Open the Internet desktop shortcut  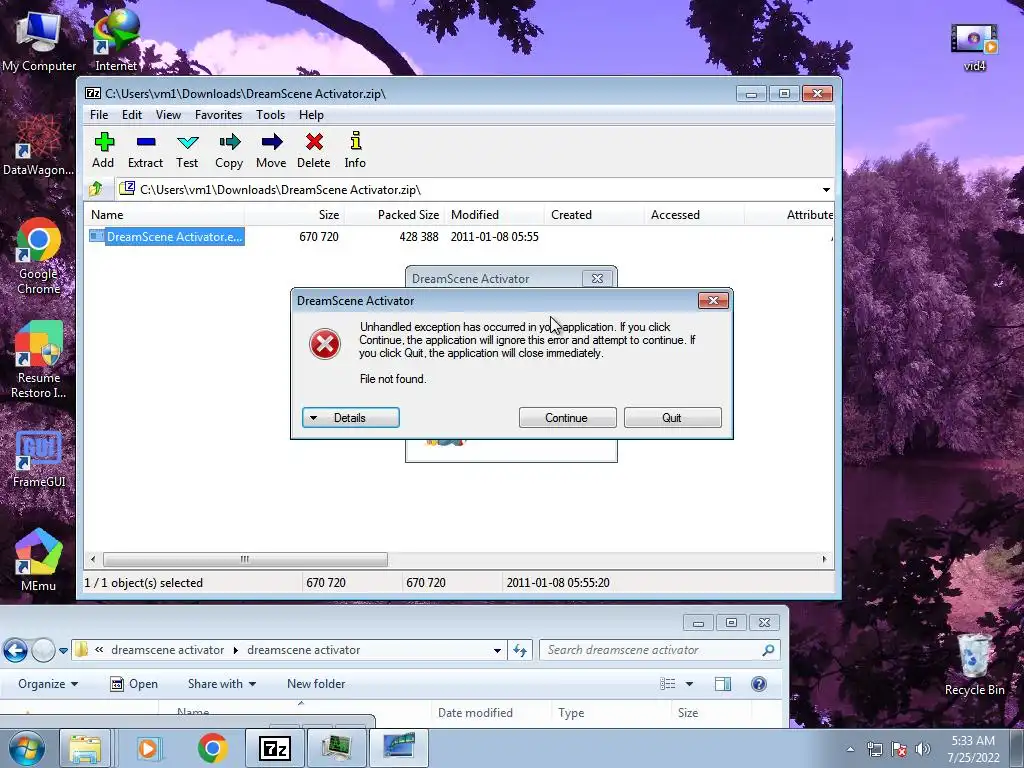click(116, 41)
